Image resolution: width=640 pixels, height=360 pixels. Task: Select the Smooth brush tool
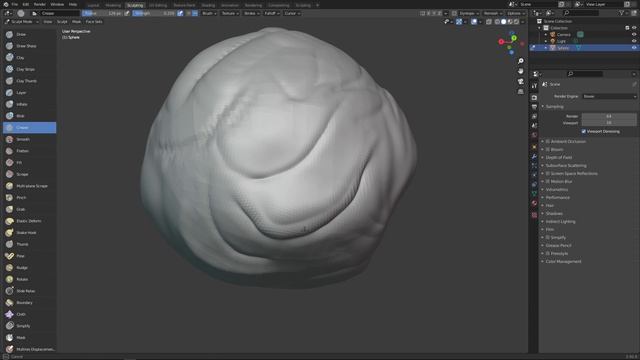tap(29, 139)
